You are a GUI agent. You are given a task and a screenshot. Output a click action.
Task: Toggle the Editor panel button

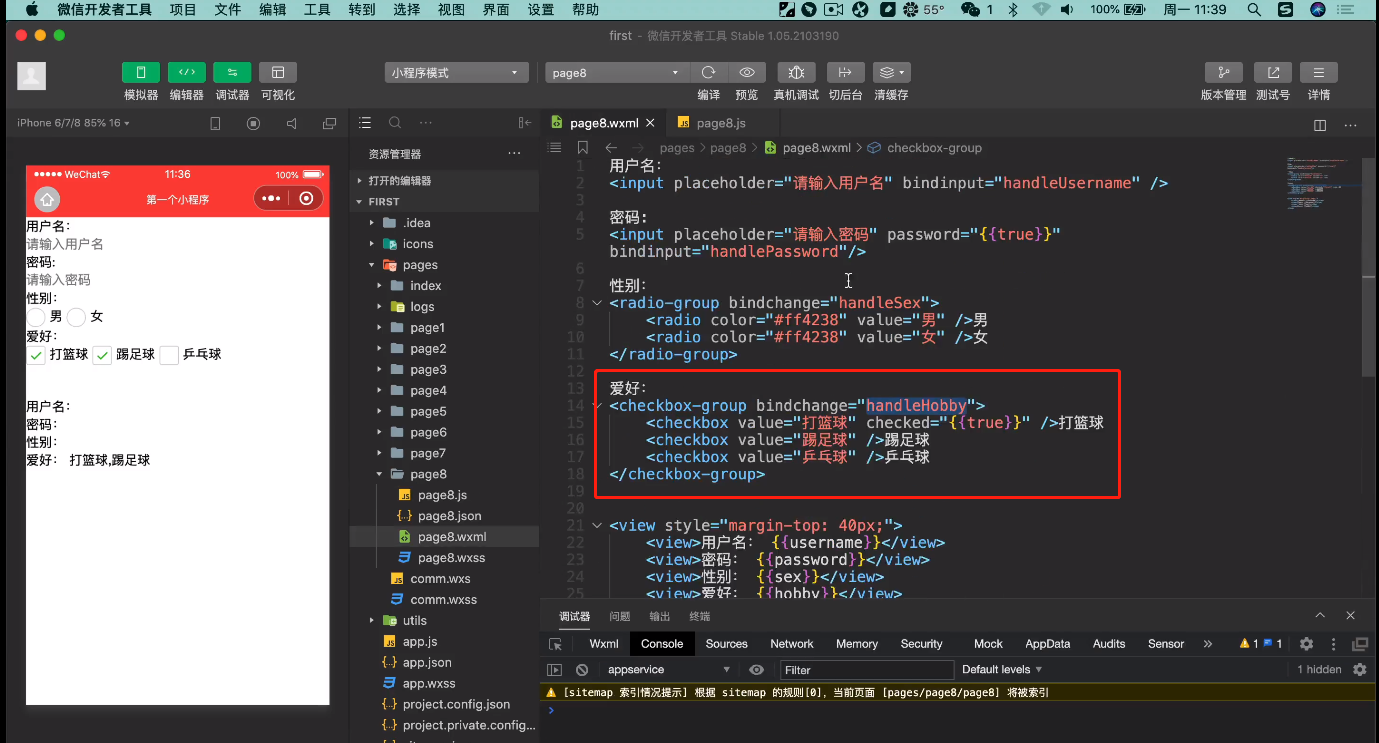pos(186,73)
